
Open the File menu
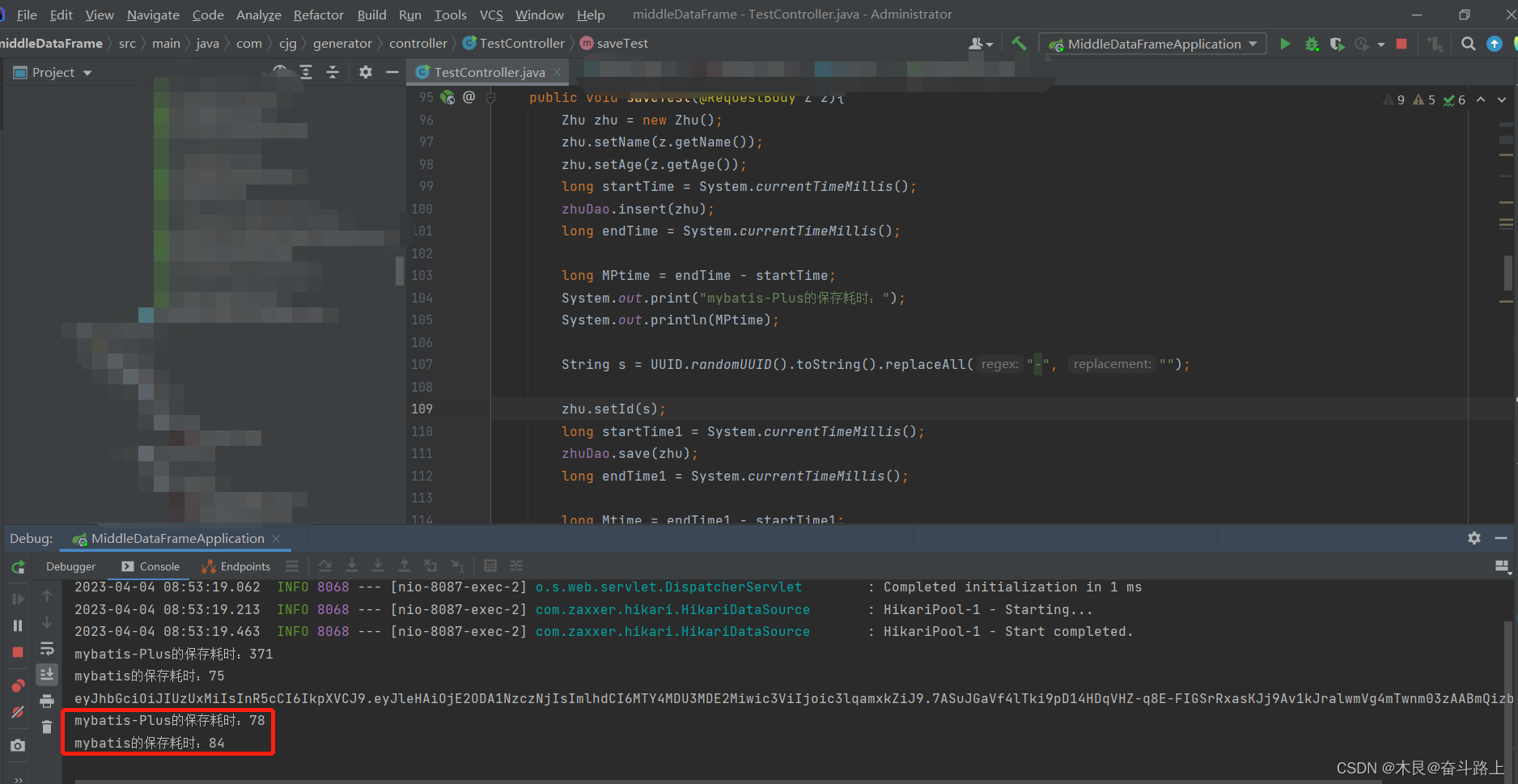tap(27, 15)
